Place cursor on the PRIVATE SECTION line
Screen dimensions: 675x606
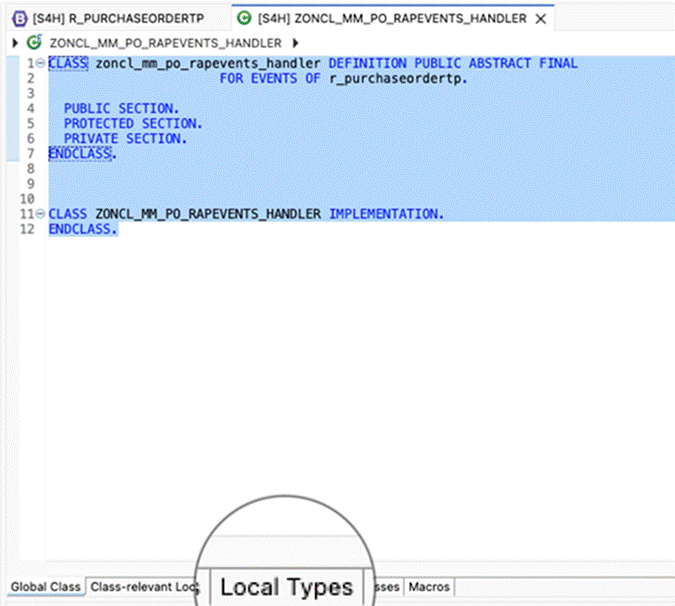pyautogui.click(x=125, y=138)
